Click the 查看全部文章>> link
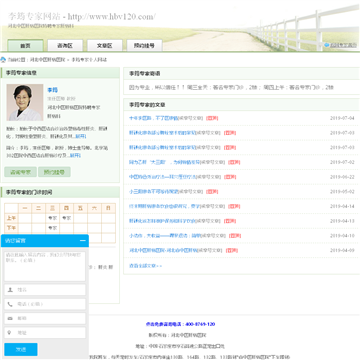This screenshot has height=360, width=360. [145, 266]
